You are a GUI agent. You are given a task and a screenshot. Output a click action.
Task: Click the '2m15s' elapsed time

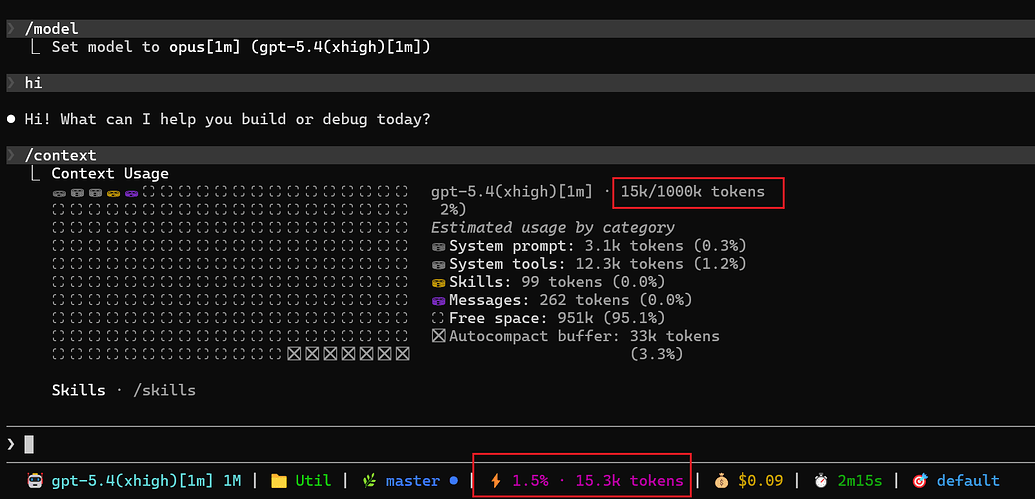pyautogui.click(x=860, y=481)
